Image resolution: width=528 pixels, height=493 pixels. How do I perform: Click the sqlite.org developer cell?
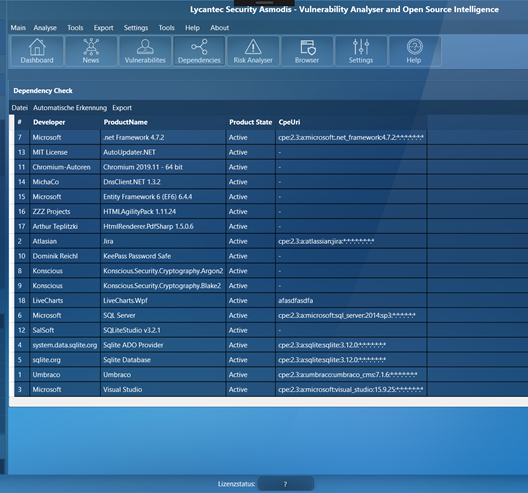pyautogui.click(x=65, y=360)
